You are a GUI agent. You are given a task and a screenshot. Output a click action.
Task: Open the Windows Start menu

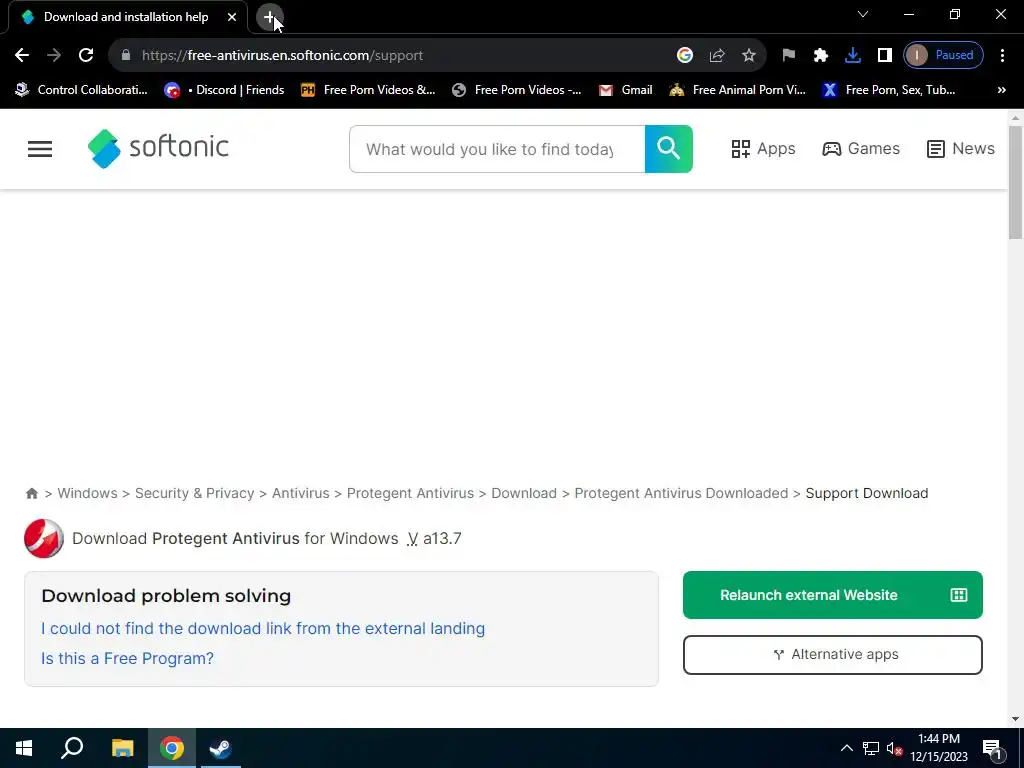point(24,748)
